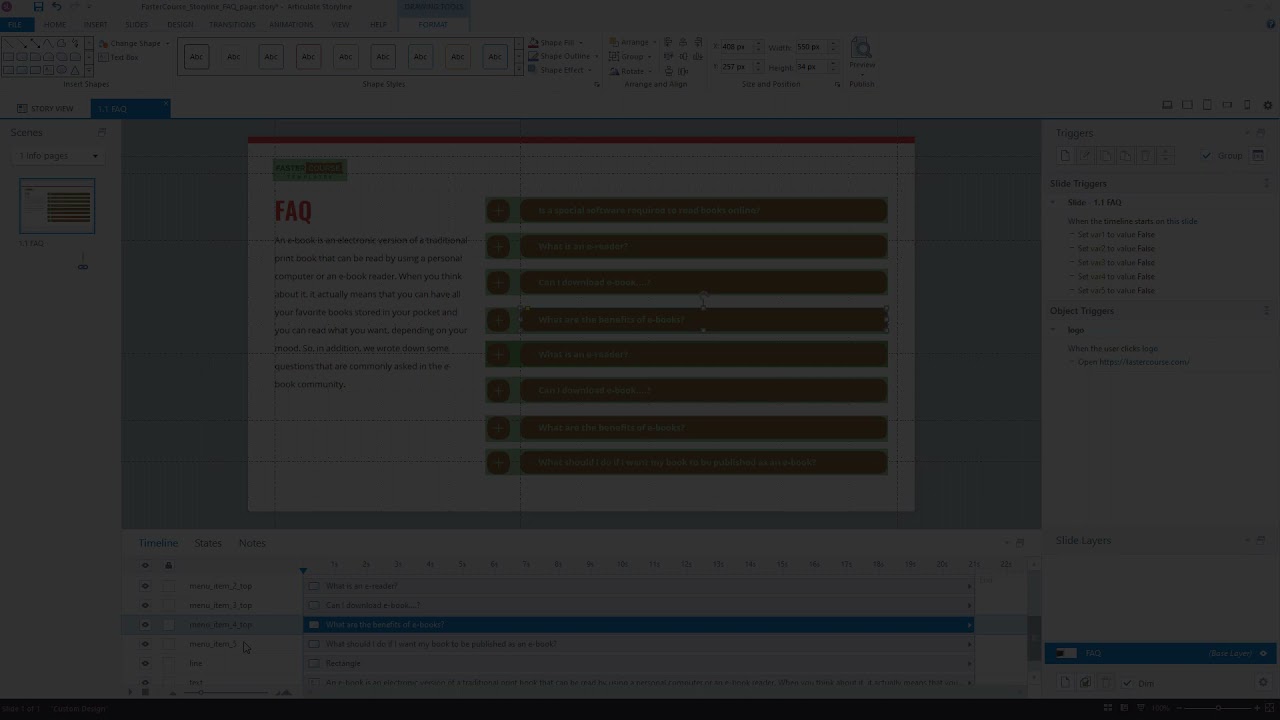
Task: Select the last Abc shape style in the row
Action: (495, 57)
